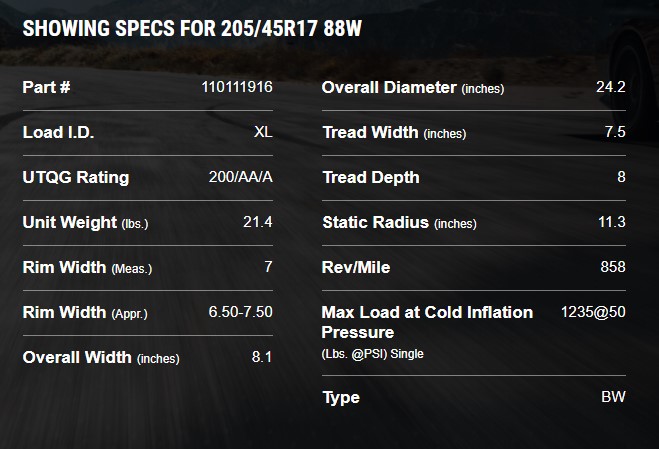
Task: Click the Static Radius label
Action: tap(399, 223)
